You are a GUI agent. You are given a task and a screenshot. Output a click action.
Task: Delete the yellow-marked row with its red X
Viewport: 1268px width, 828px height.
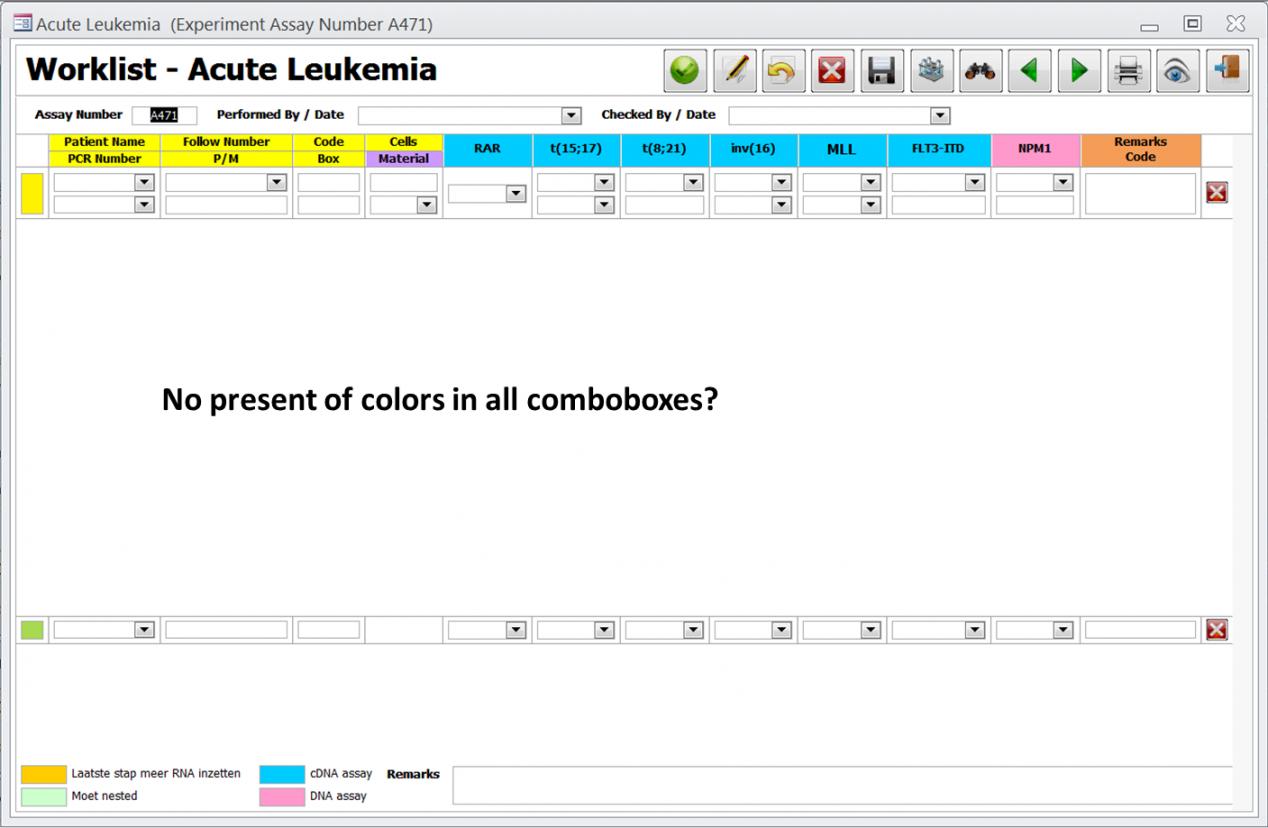point(1216,192)
